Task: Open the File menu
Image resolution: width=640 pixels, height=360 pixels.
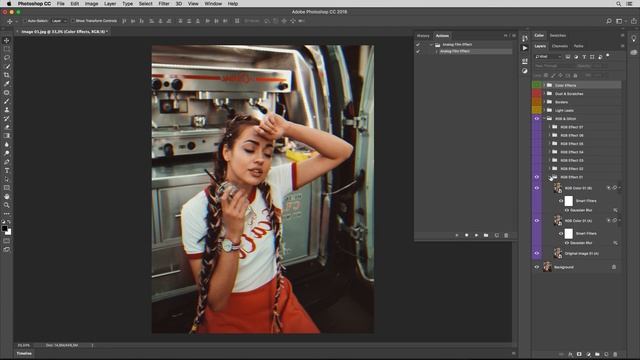Action: click(x=60, y=4)
